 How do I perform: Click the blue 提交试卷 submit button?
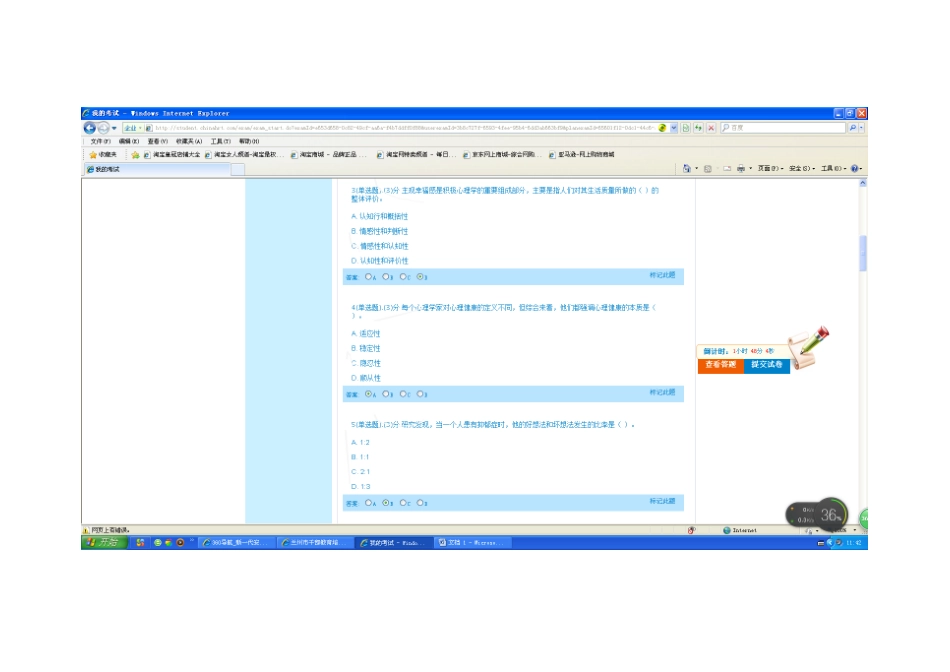[767, 365]
